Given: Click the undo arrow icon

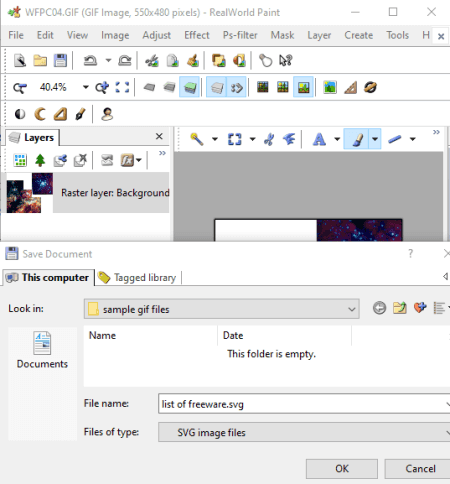Looking at the screenshot, I should point(90,61).
